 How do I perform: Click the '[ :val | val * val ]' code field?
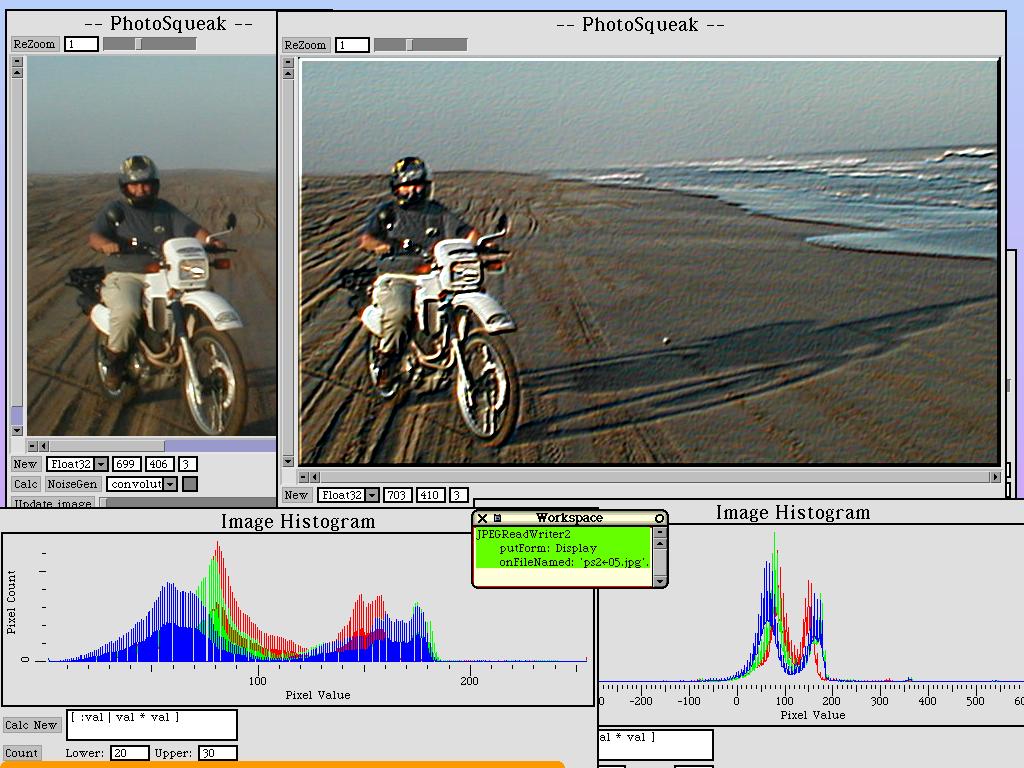click(152, 725)
